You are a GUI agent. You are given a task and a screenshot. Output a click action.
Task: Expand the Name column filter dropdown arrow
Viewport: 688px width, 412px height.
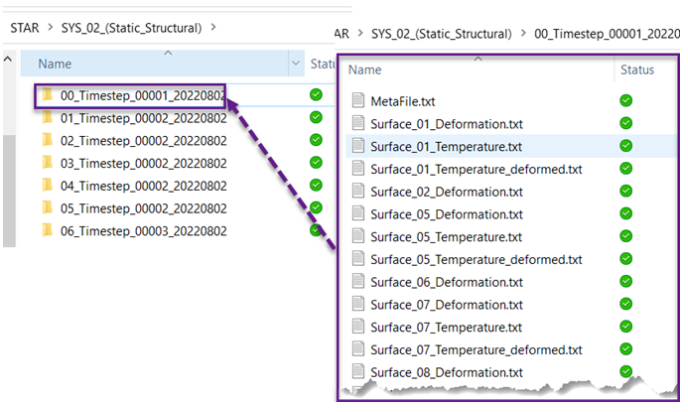[x=296, y=64]
